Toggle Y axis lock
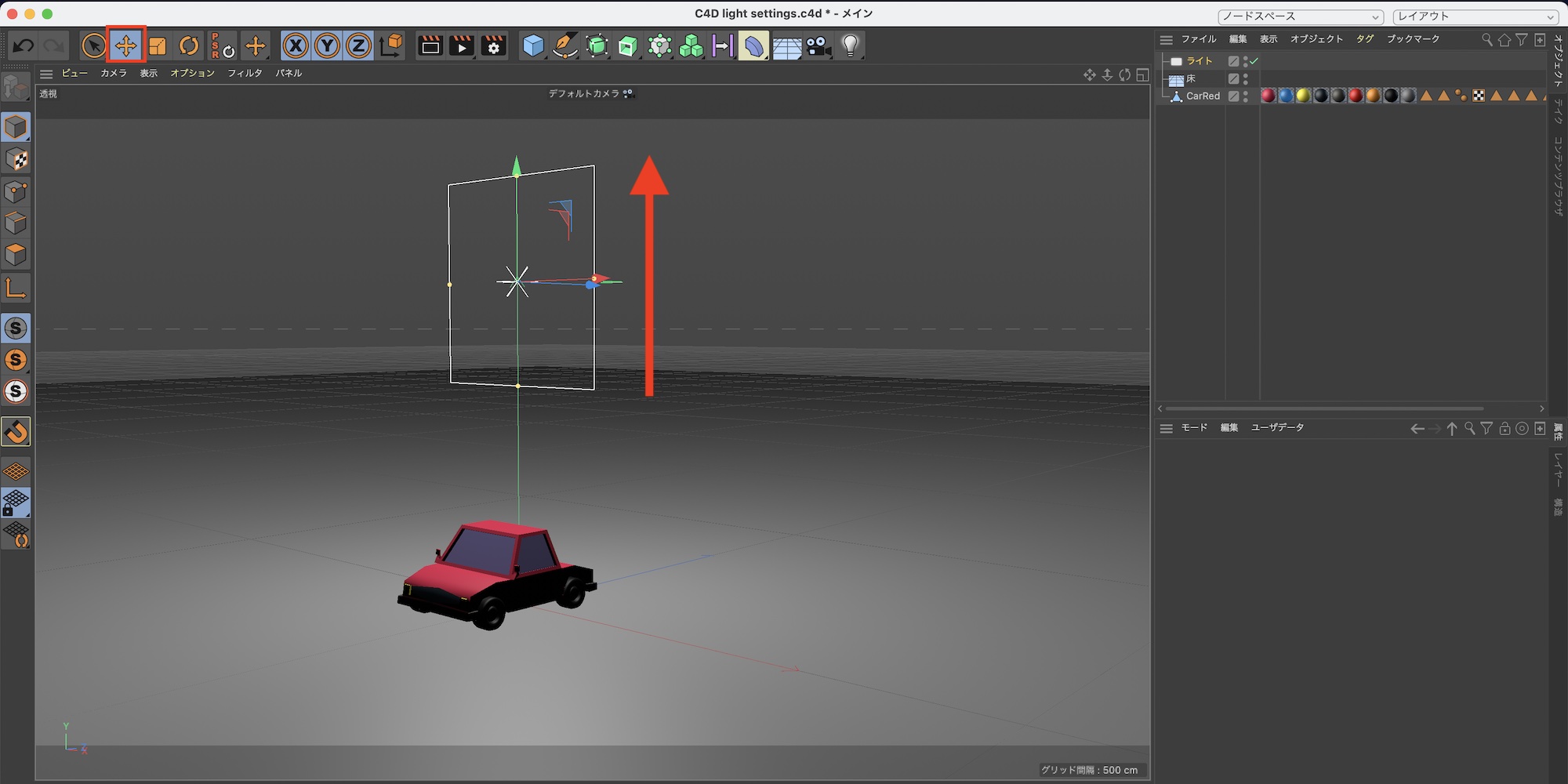Image resolution: width=1568 pixels, height=784 pixels. coord(327,46)
